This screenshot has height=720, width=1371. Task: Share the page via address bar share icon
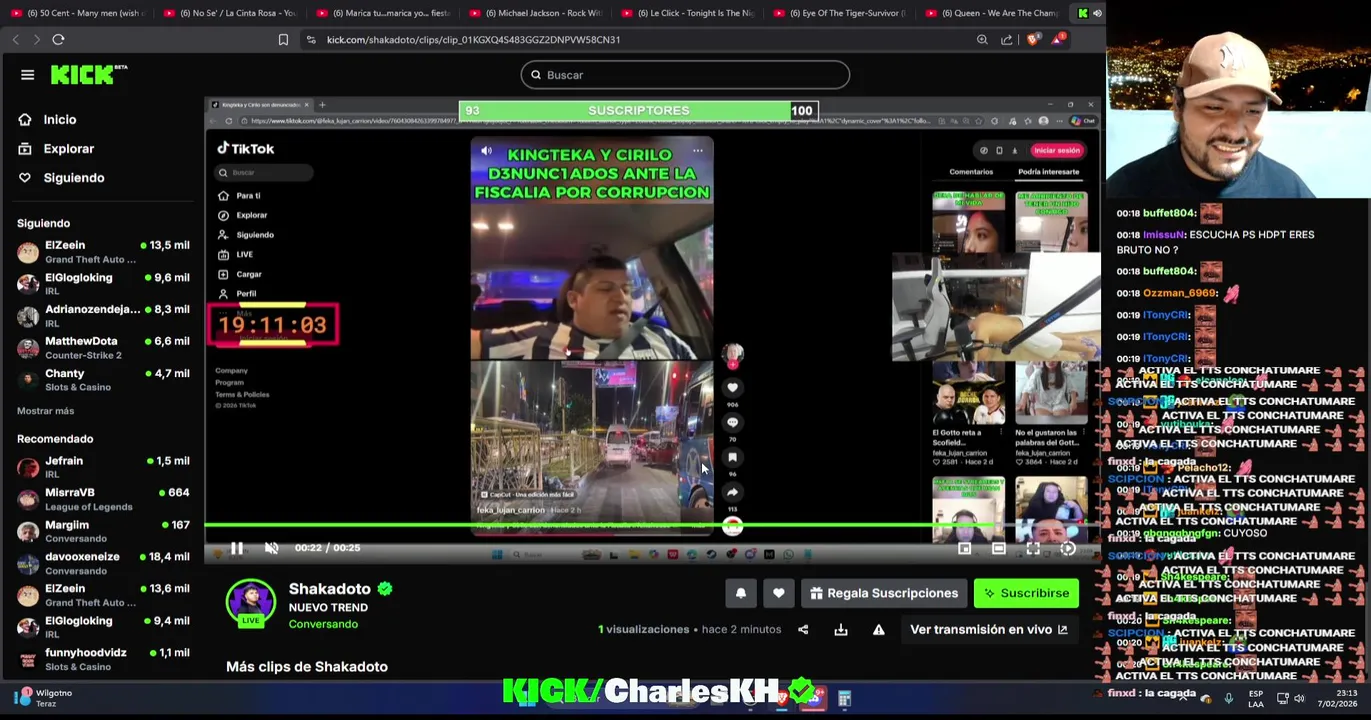1006,39
